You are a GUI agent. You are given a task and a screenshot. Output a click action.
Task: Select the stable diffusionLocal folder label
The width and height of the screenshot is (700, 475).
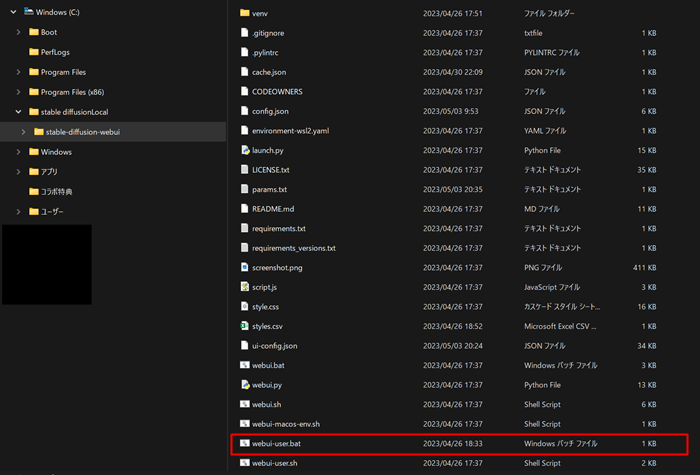(x=75, y=112)
